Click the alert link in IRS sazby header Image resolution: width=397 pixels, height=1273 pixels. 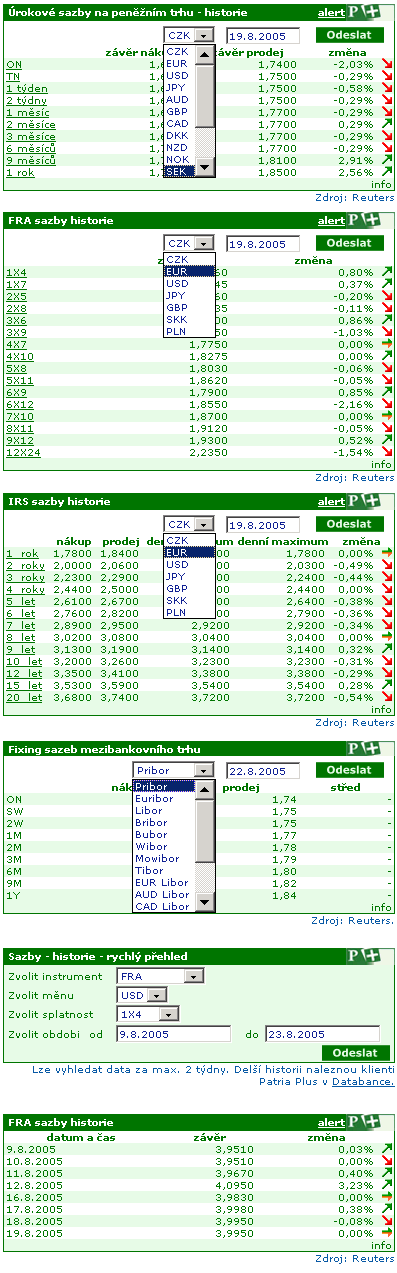(331, 501)
